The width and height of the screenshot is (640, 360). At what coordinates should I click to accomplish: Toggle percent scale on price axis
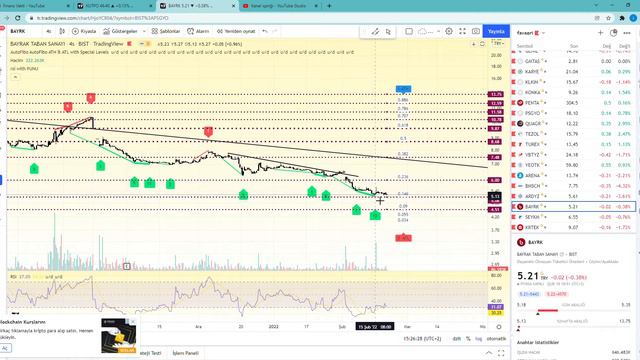[468, 339]
